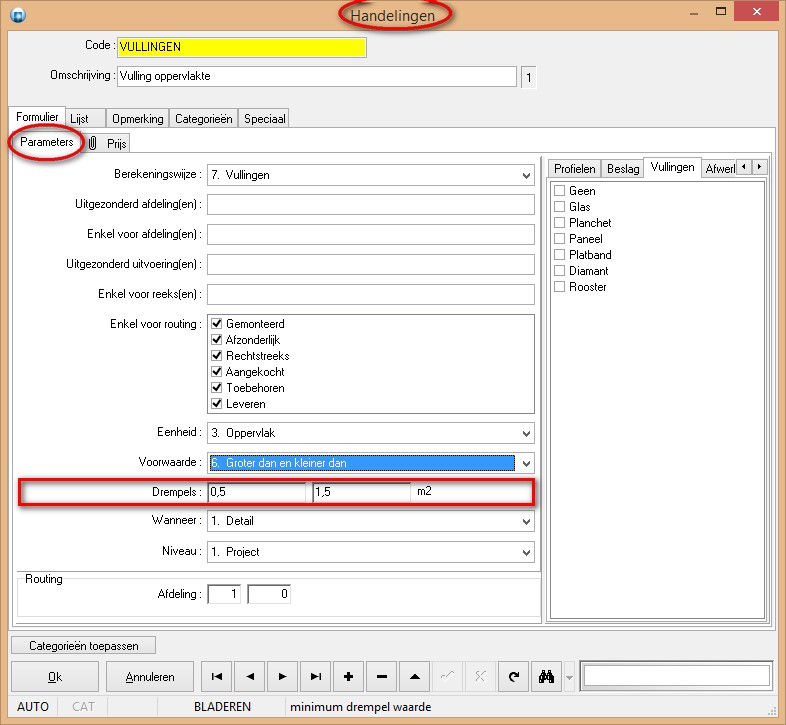Switch to the Formulier tab
Image resolution: width=786 pixels, height=725 pixels.
pos(37,117)
